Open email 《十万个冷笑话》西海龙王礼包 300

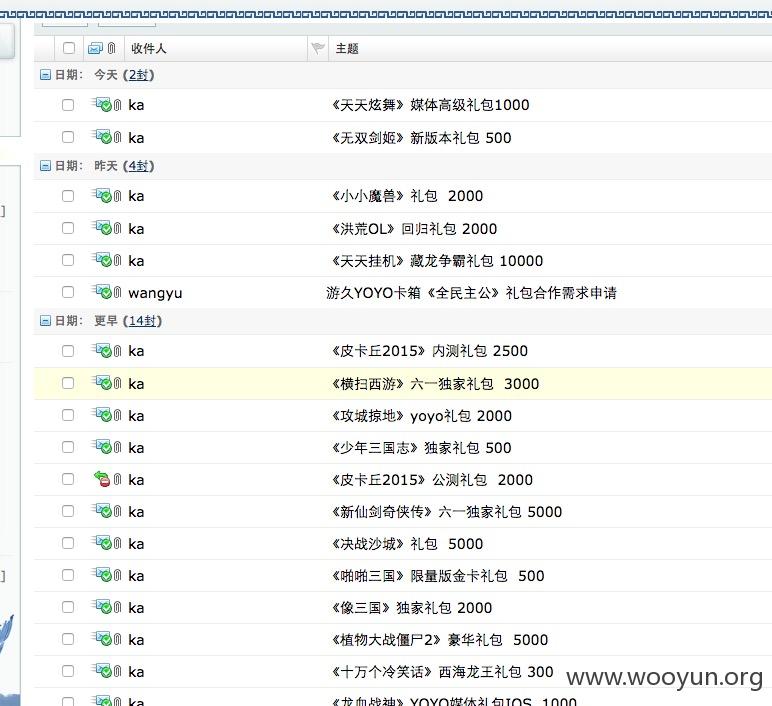tap(442, 672)
